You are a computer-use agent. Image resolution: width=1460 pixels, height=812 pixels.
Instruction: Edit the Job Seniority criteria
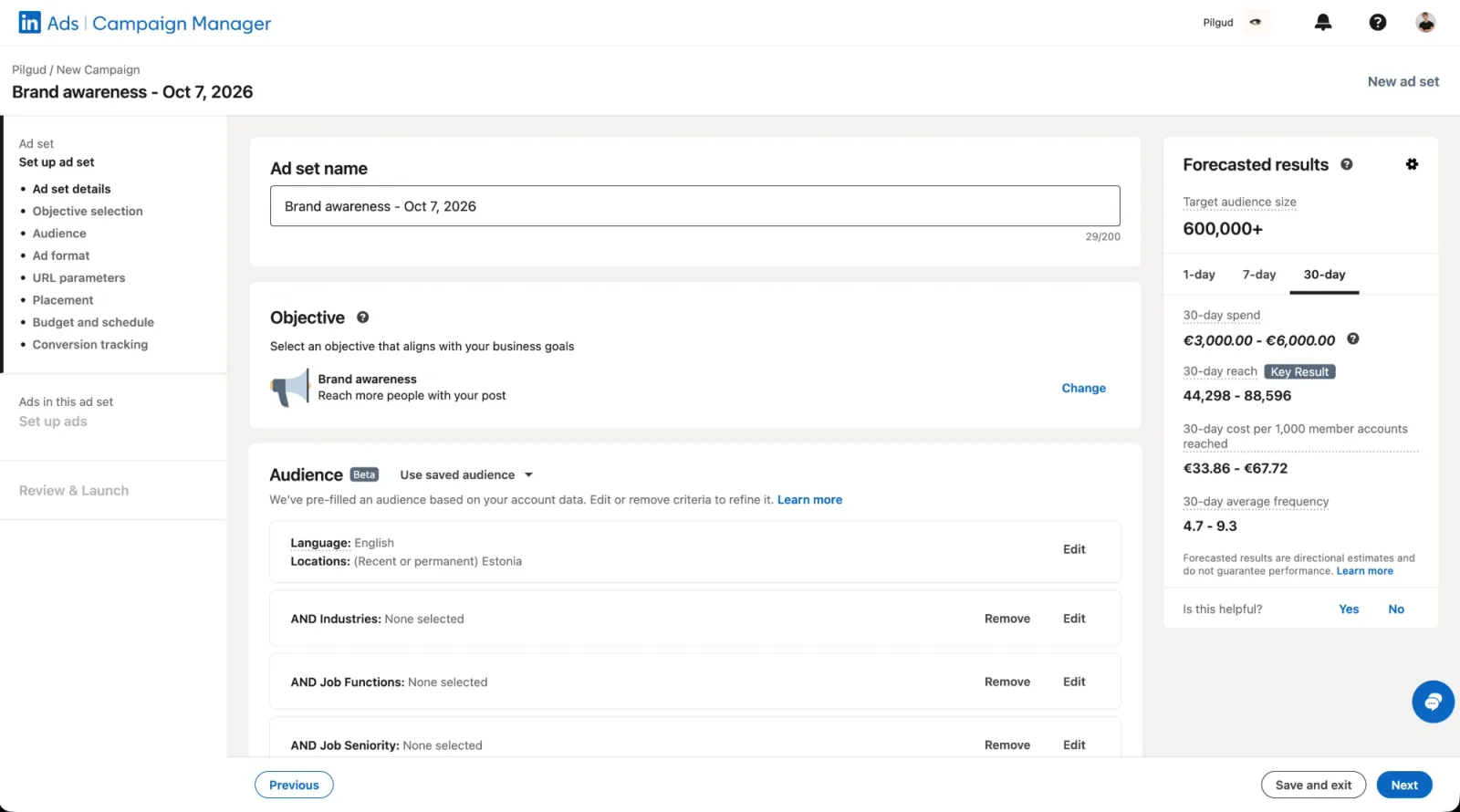click(1074, 745)
